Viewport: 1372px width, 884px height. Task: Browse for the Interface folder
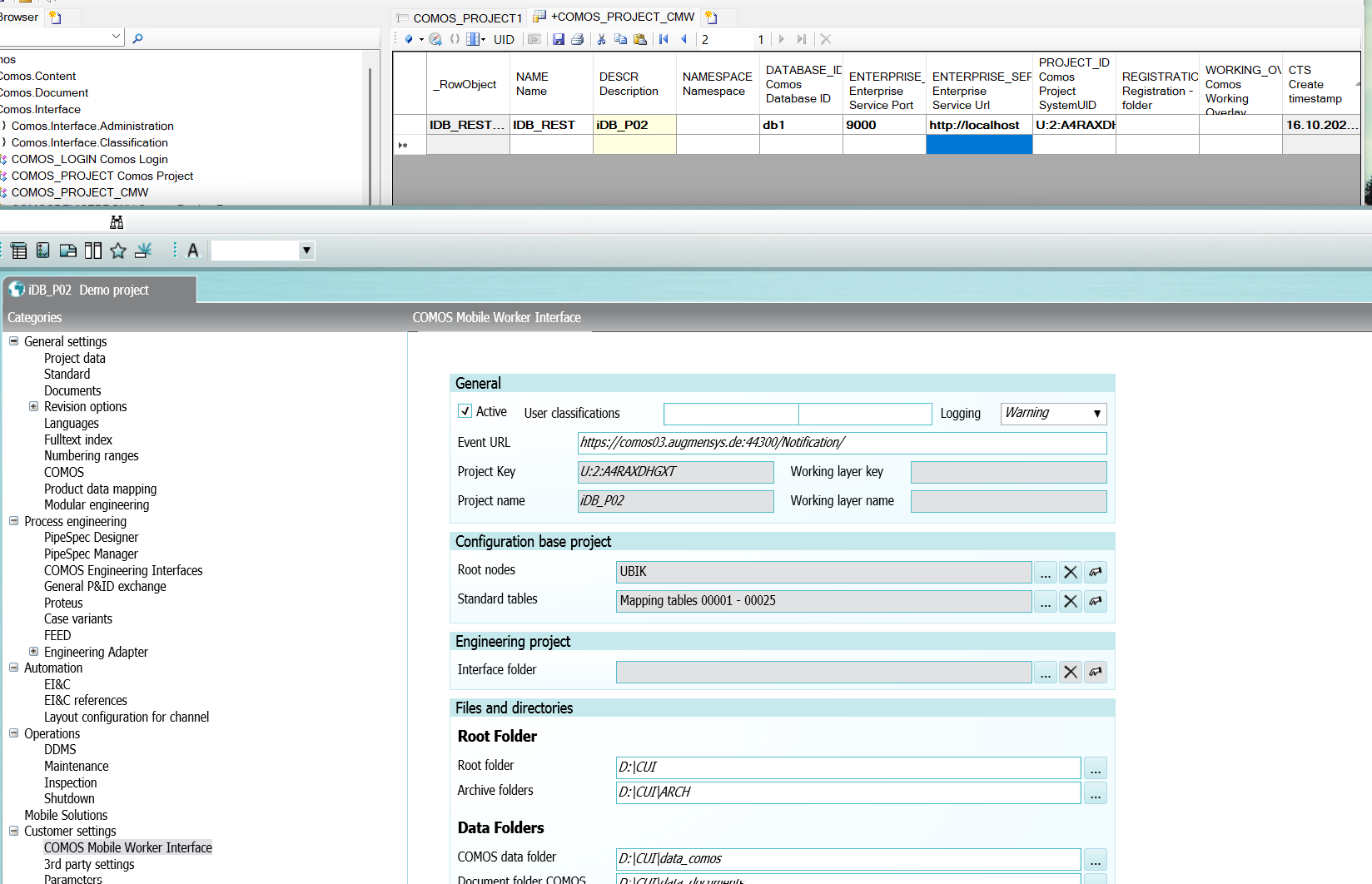pyautogui.click(x=1045, y=672)
